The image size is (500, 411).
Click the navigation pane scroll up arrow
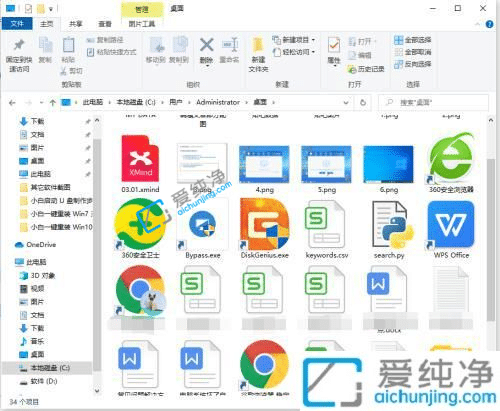click(x=97, y=120)
